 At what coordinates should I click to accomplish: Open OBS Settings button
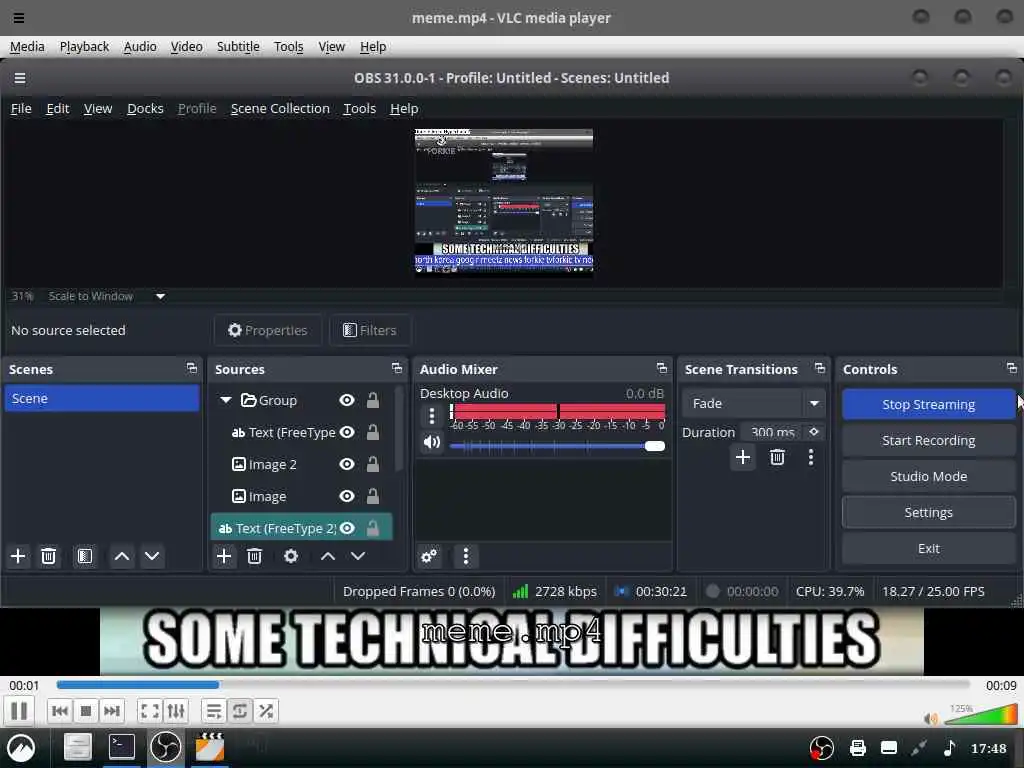pyautogui.click(x=928, y=513)
